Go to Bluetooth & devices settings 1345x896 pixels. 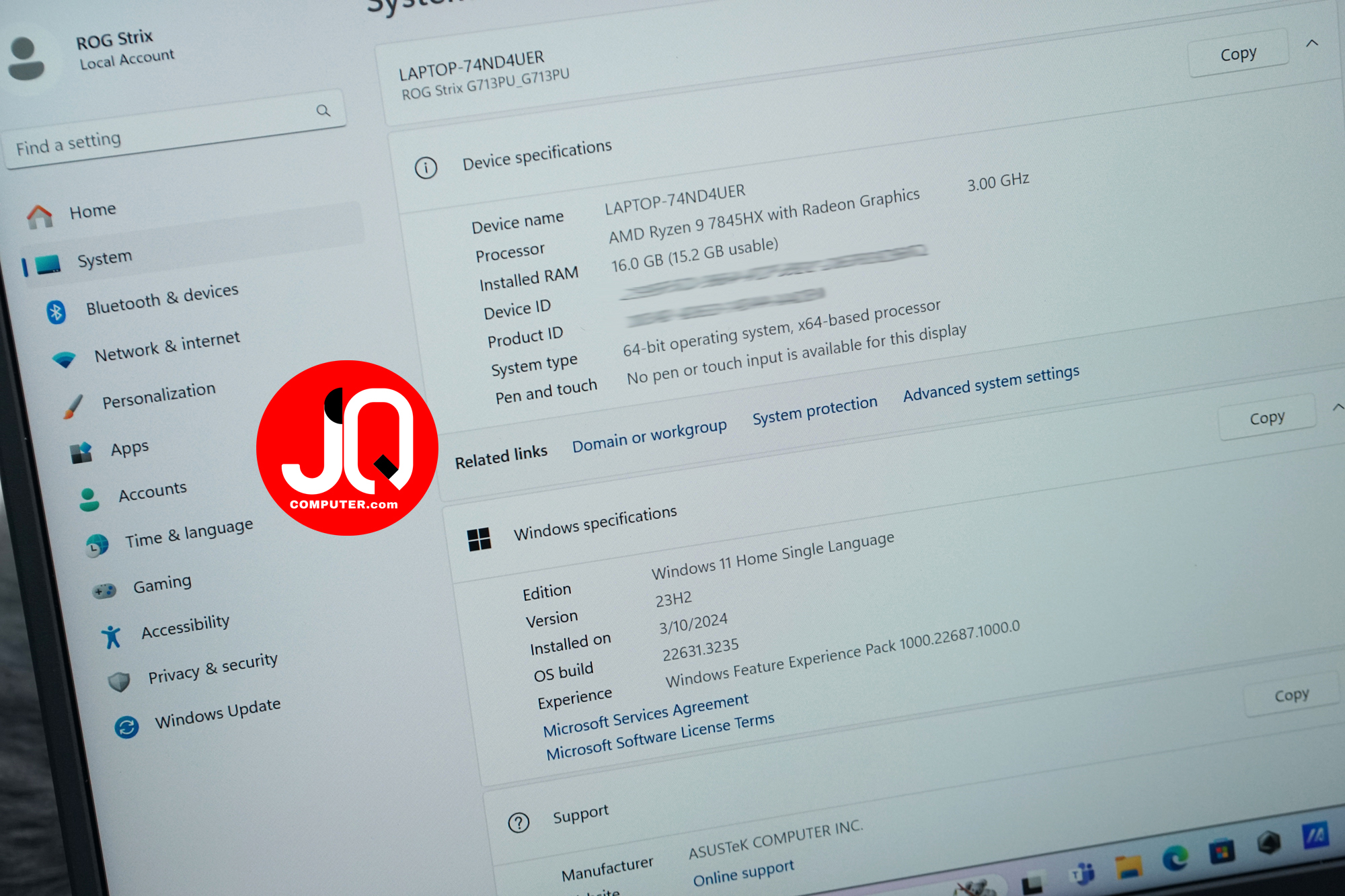tap(162, 299)
